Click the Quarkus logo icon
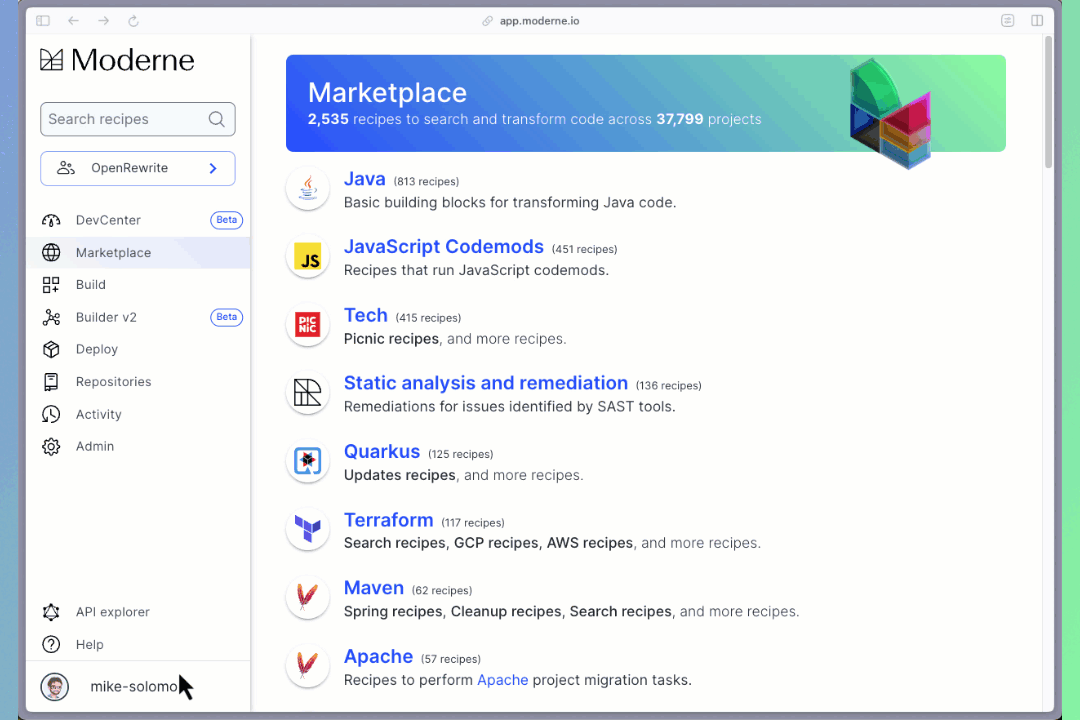The image size is (1080, 720). [307, 461]
